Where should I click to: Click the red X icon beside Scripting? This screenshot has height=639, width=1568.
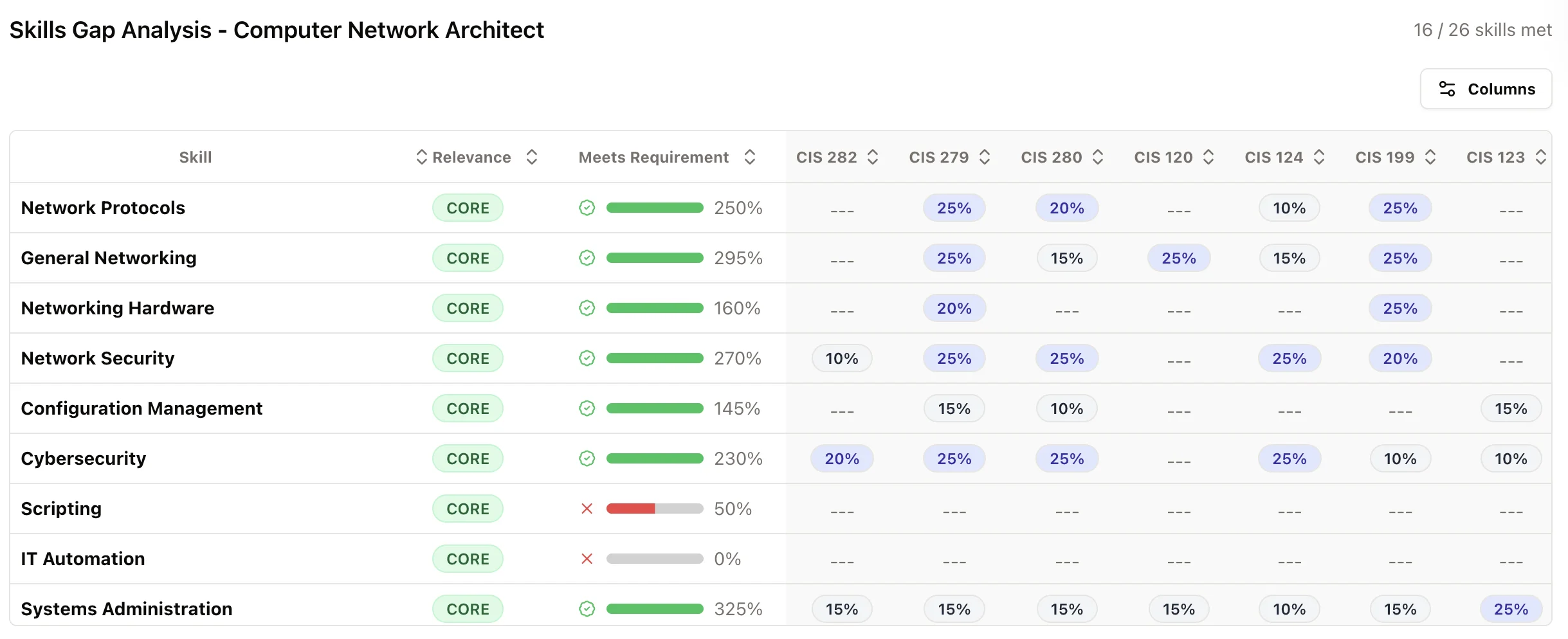(587, 509)
